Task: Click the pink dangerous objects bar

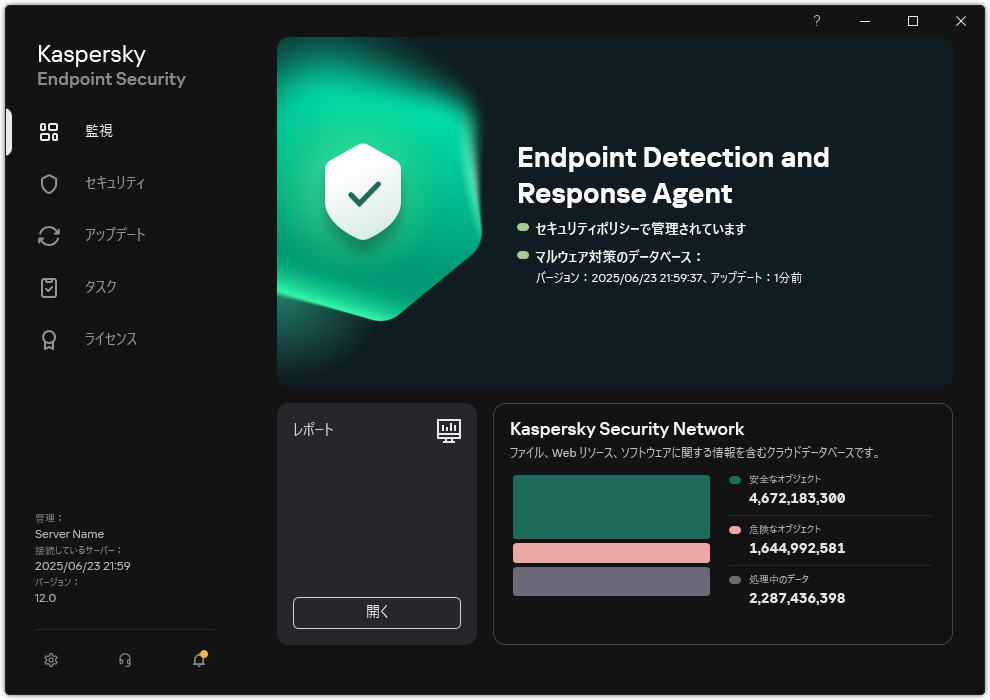Action: coord(611,553)
